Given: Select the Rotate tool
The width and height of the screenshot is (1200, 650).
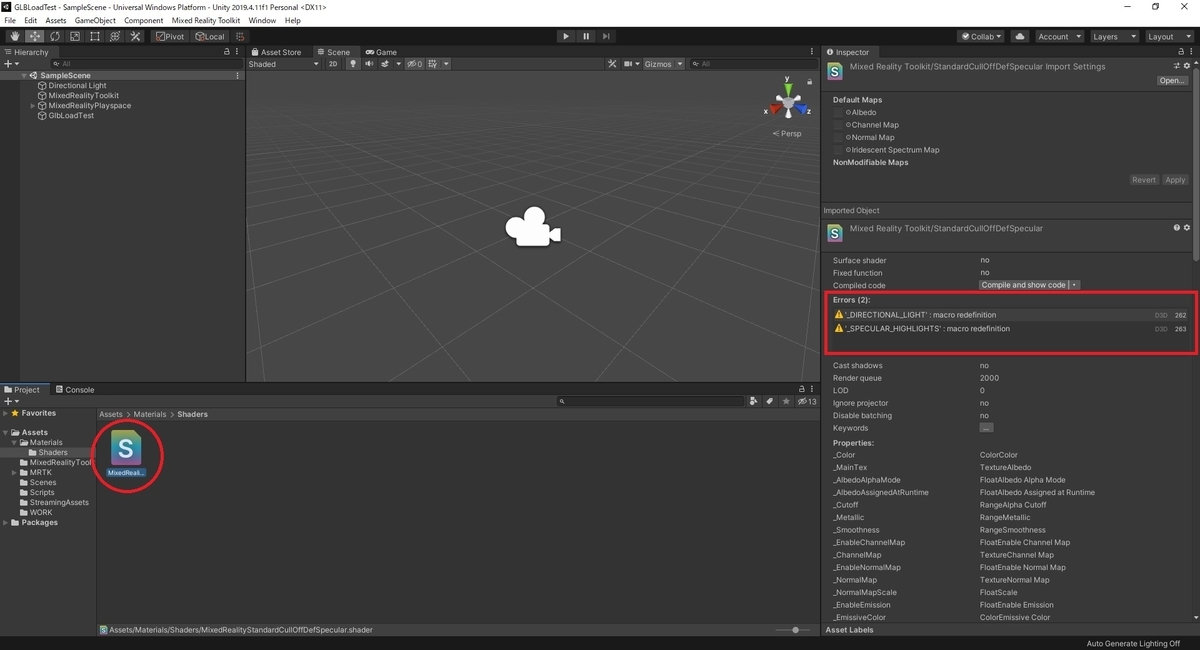Looking at the screenshot, I should [54, 37].
